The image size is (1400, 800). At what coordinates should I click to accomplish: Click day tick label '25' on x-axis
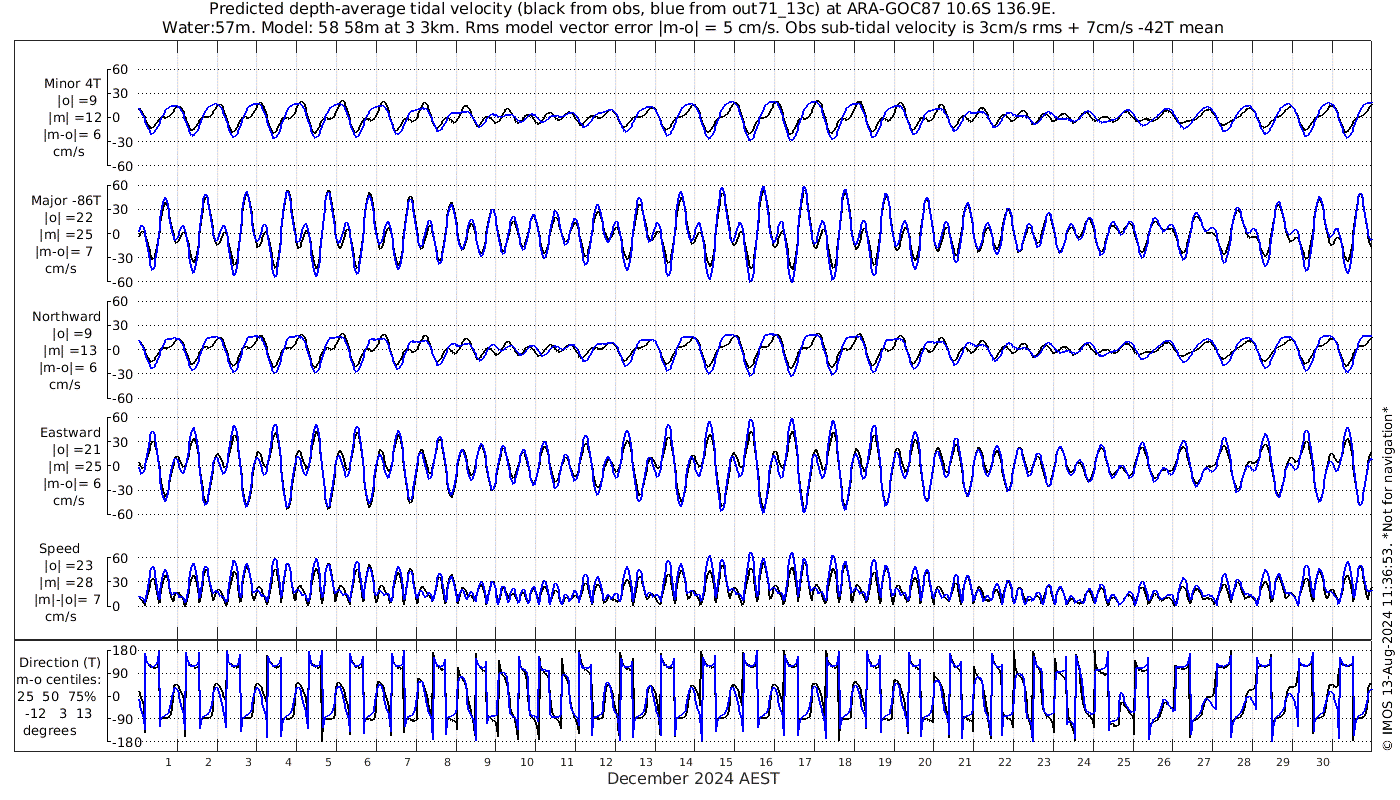(1124, 762)
